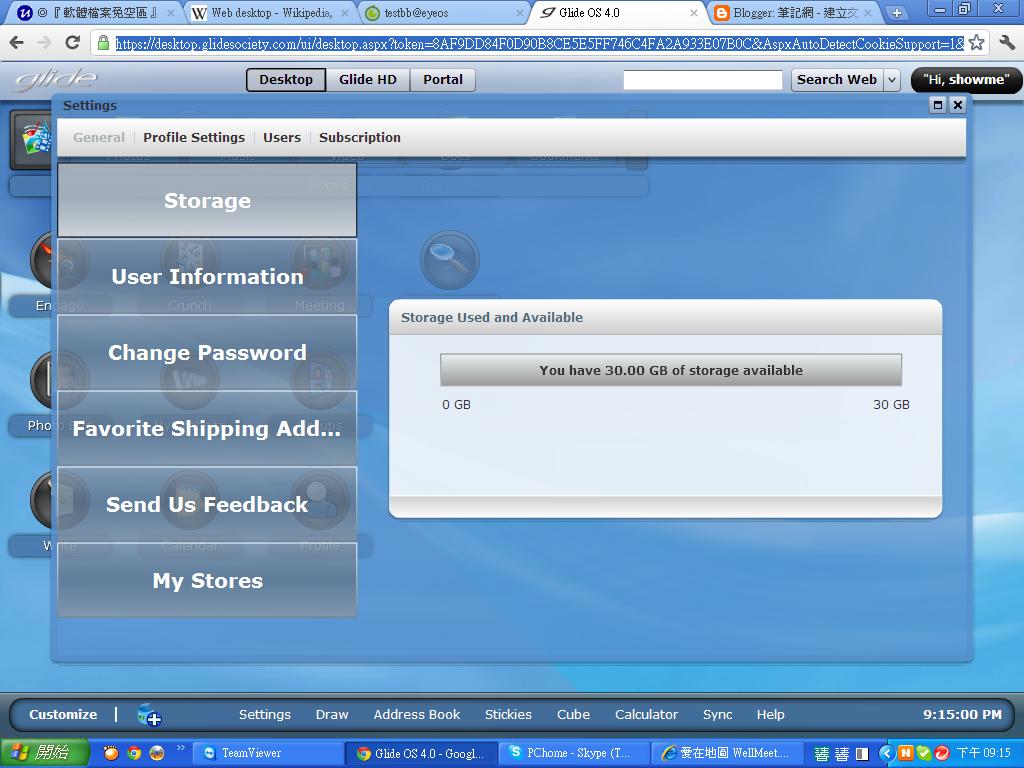Click the colorful app icon at top-left desktop
The height and width of the screenshot is (768, 1024).
click(33, 138)
